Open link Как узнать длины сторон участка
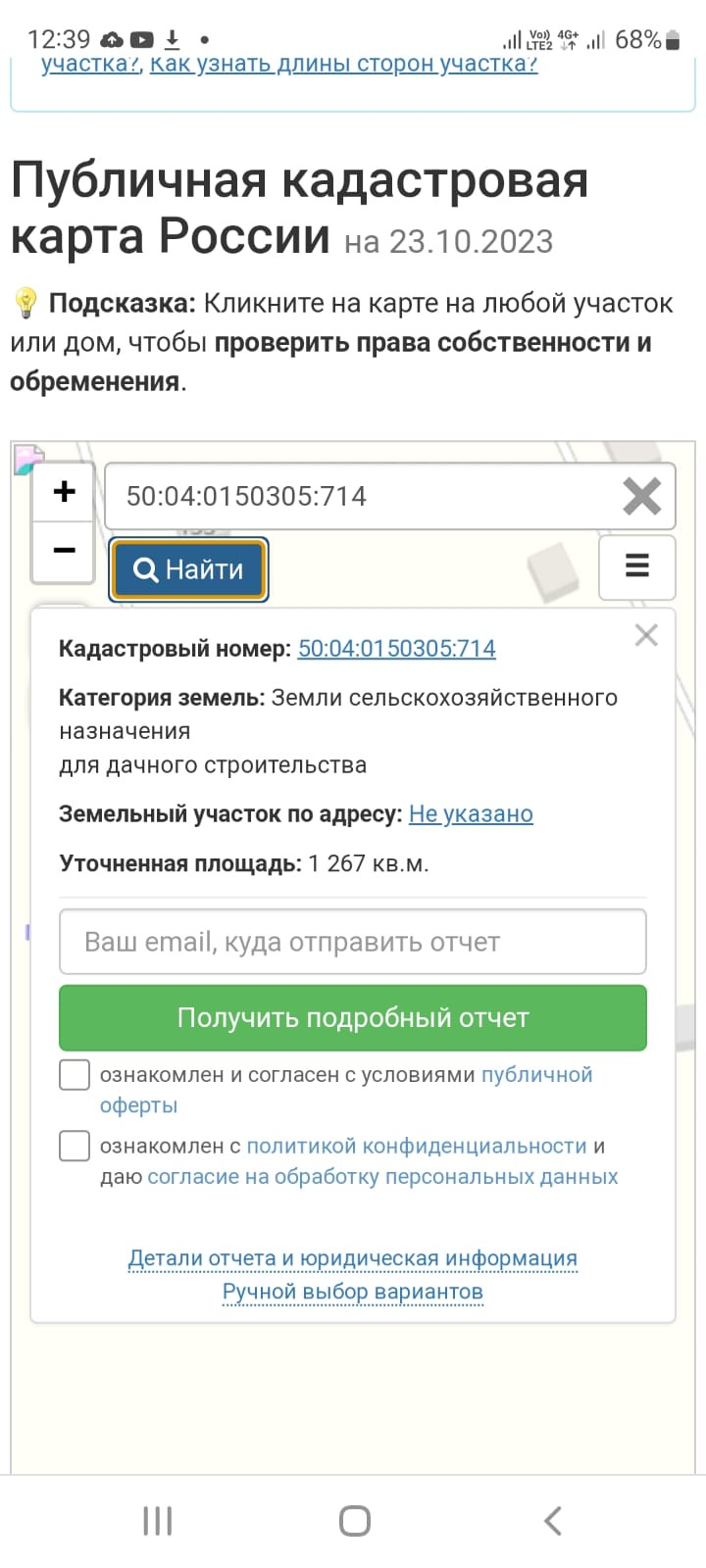The height and width of the screenshot is (1568, 706). click(x=343, y=65)
